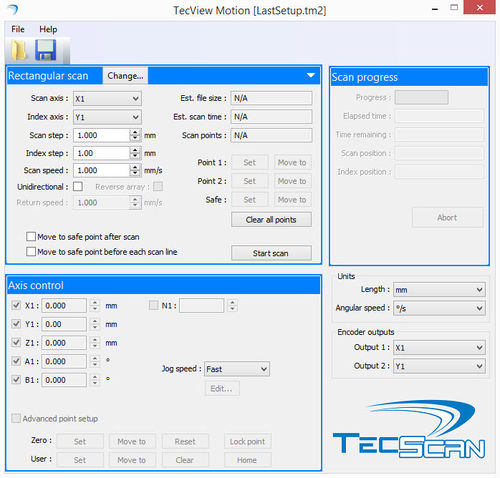Screen dimensions: 500x478
Task: Adjust the A1 angle spinner
Action: 95,362
